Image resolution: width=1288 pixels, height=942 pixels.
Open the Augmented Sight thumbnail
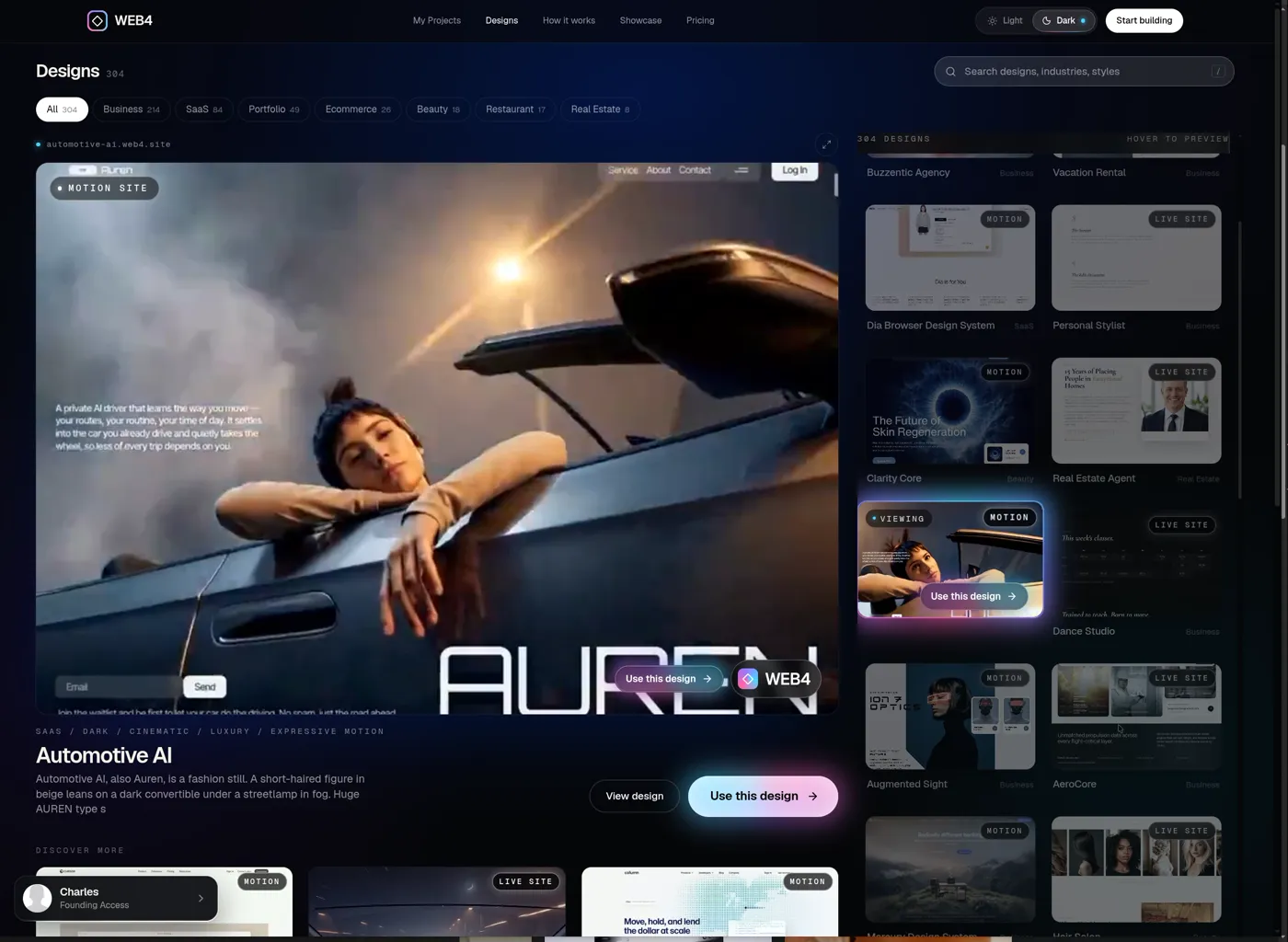coord(950,717)
